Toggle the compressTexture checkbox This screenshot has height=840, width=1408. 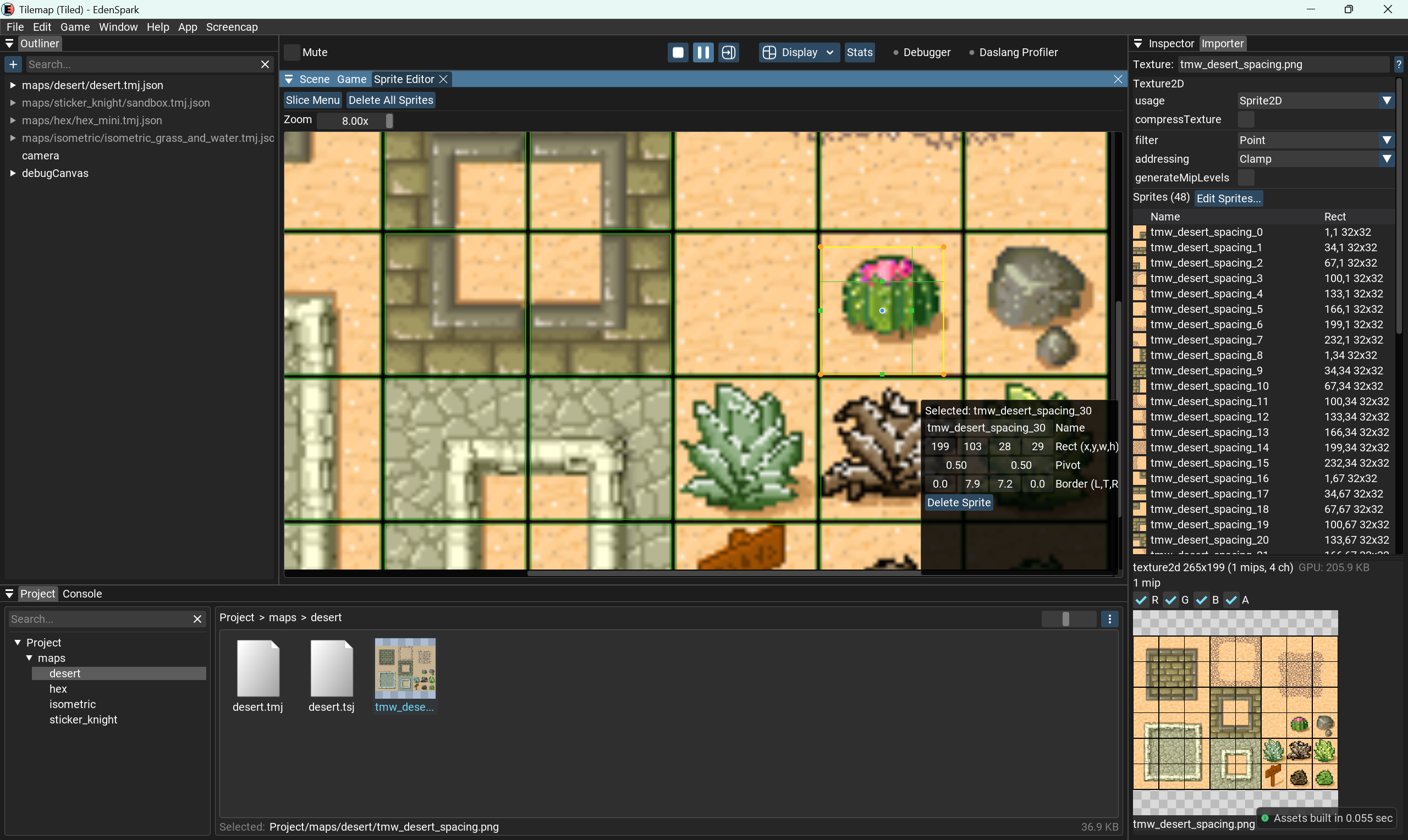(x=1246, y=119)
